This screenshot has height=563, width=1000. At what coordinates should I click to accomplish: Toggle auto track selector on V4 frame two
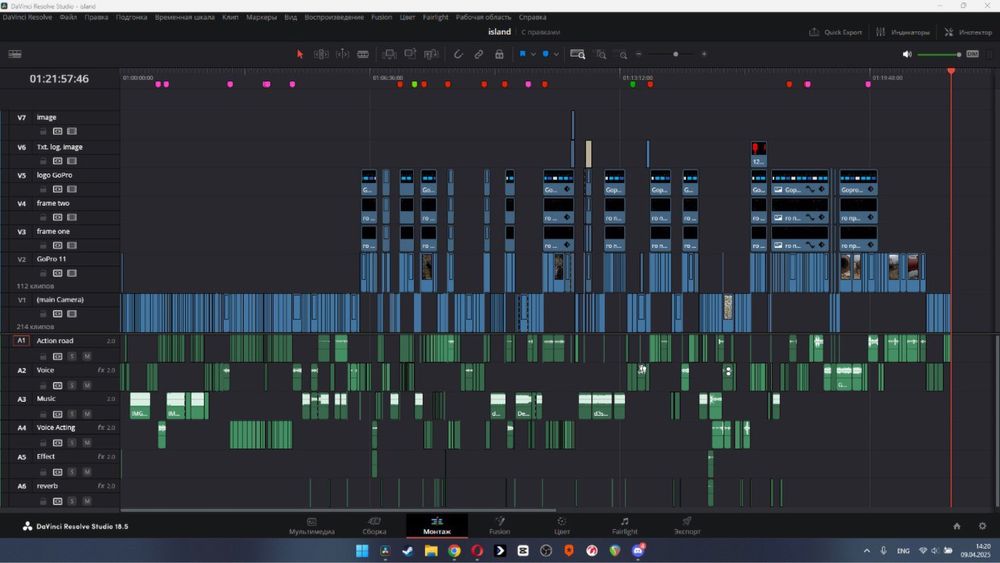tap(57, 217)
